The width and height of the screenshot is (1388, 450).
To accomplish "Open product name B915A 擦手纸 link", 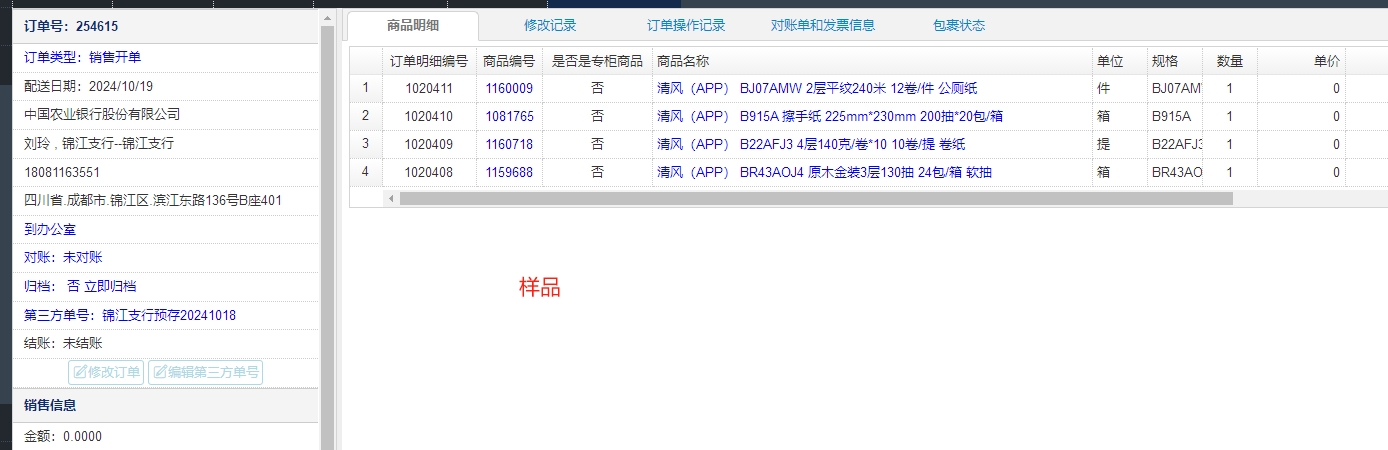I will pyautogui.click(x=830, y=116).
